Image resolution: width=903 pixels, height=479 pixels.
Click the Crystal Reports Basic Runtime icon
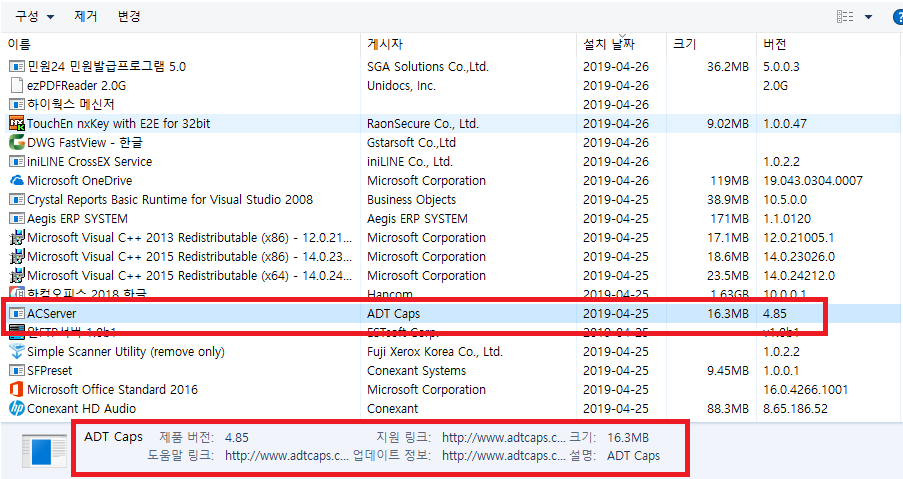(17, 200)
